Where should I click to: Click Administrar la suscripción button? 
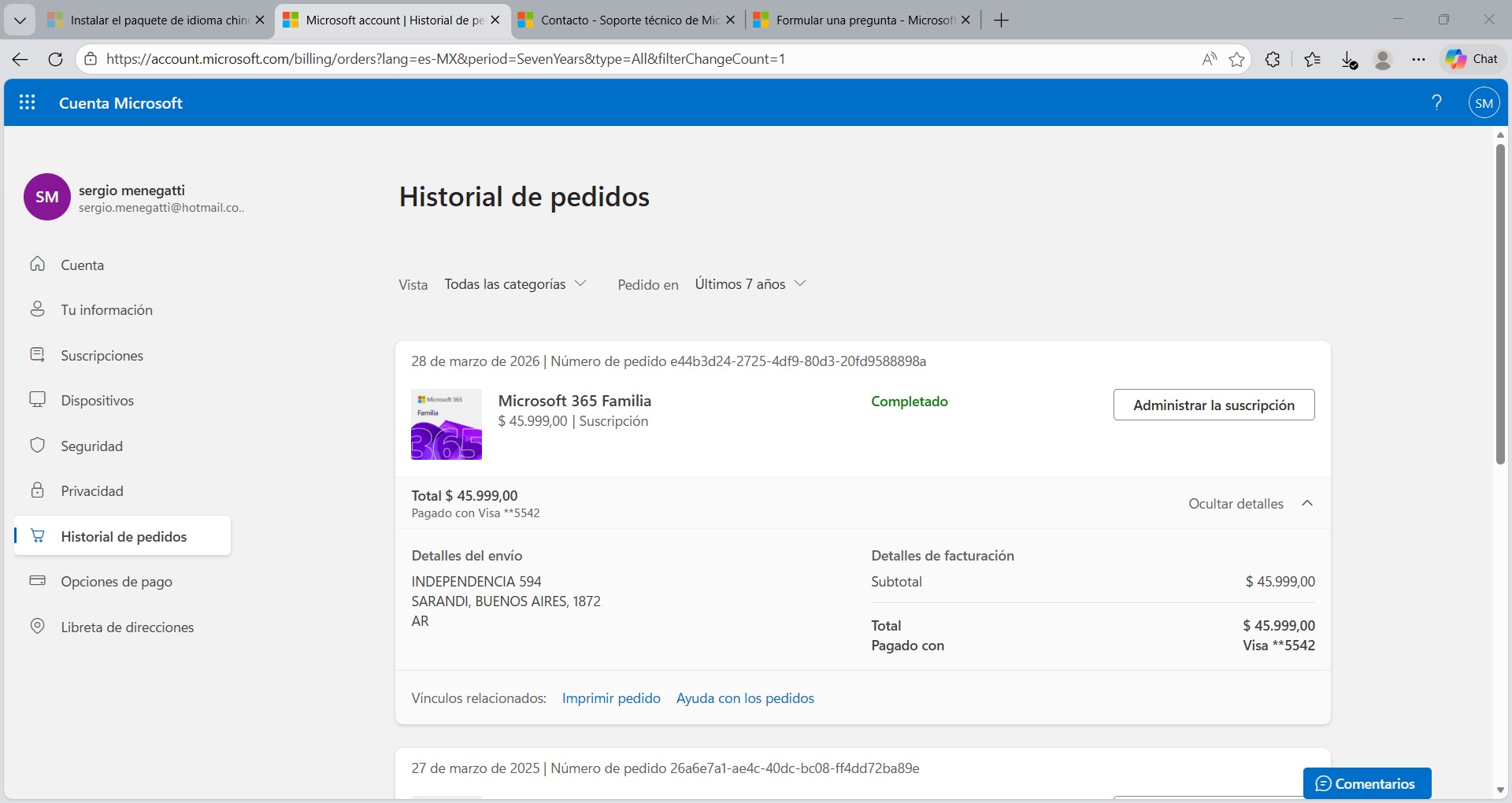point(1214,405)
